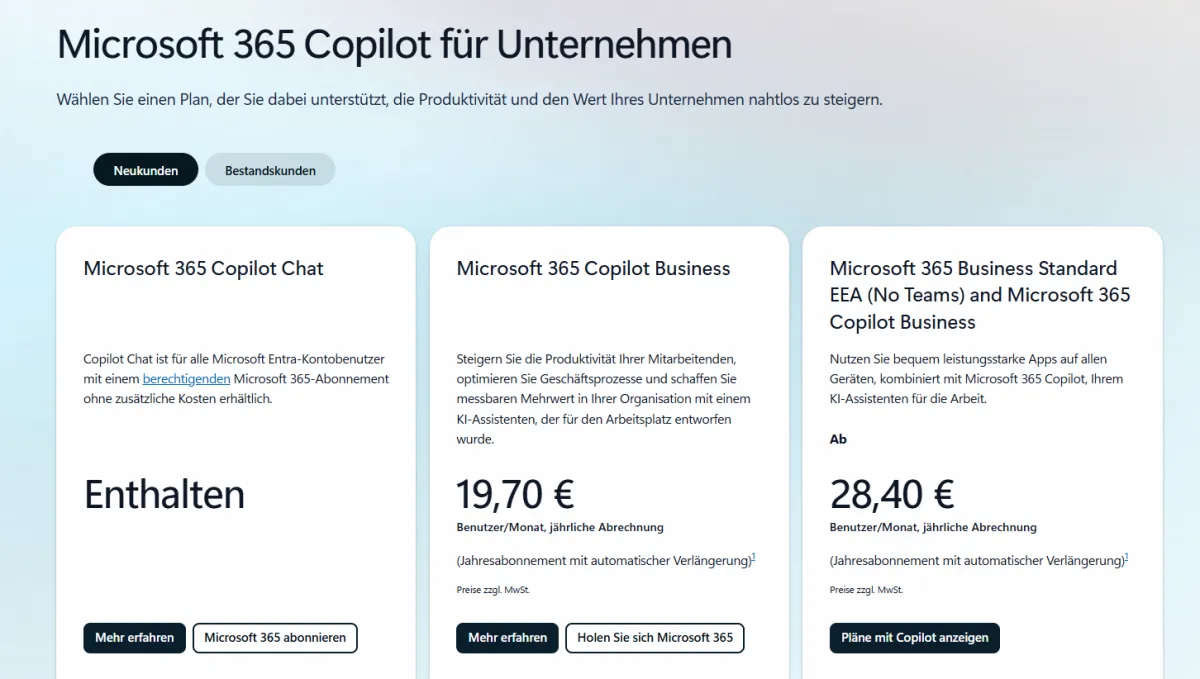Select the Microsoft 365 Copilot Chat heading
The image size is (1200, 679).
(203, 268)
